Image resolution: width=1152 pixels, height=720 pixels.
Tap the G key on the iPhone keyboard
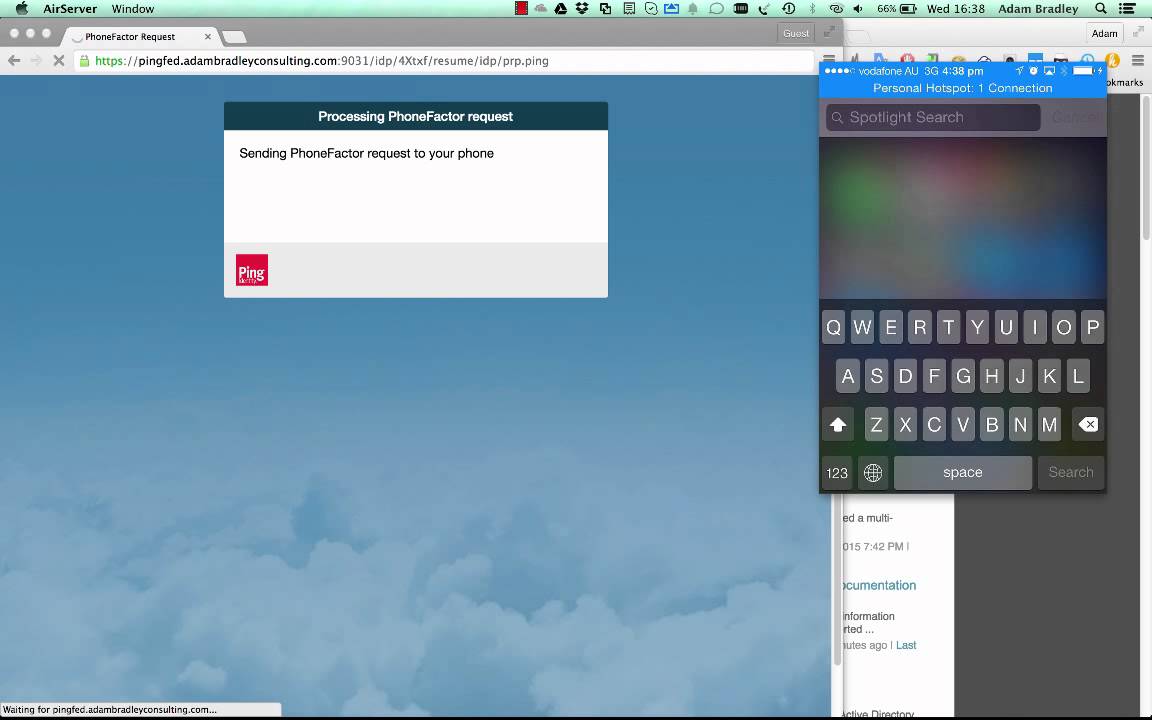(962, 375)
